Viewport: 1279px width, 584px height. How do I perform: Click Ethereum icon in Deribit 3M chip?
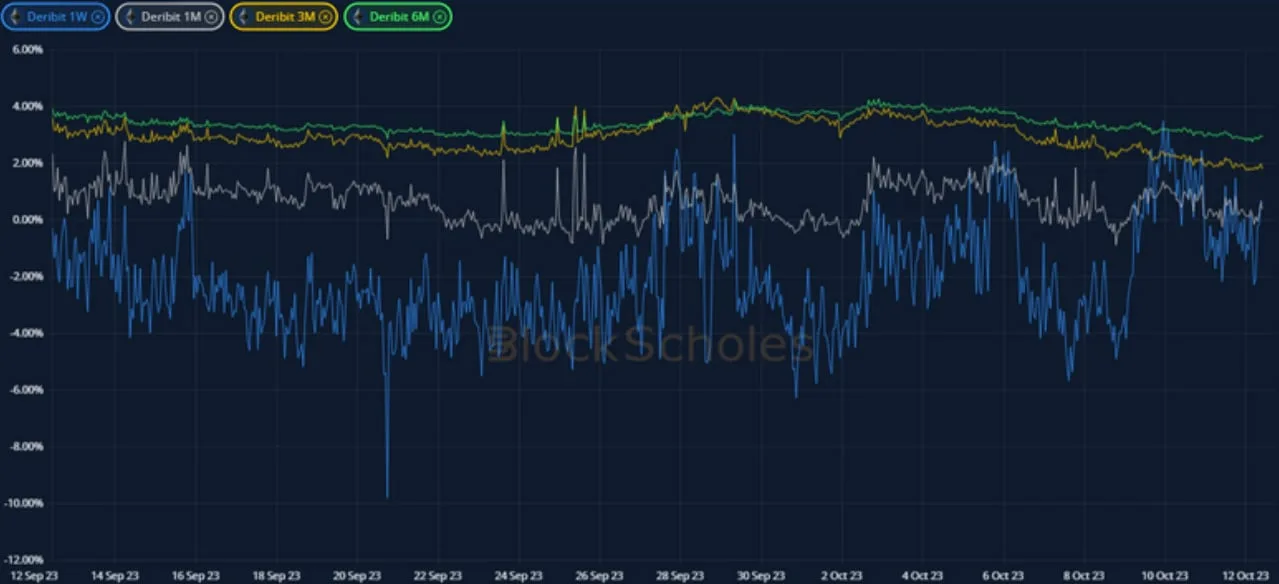(x=244, y=17)
